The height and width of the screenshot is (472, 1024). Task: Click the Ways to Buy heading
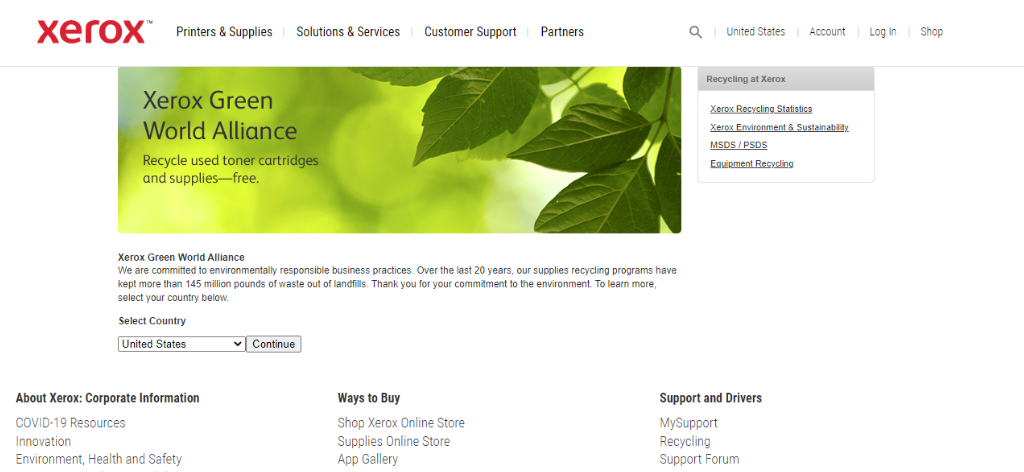click(x=368, y=398)
